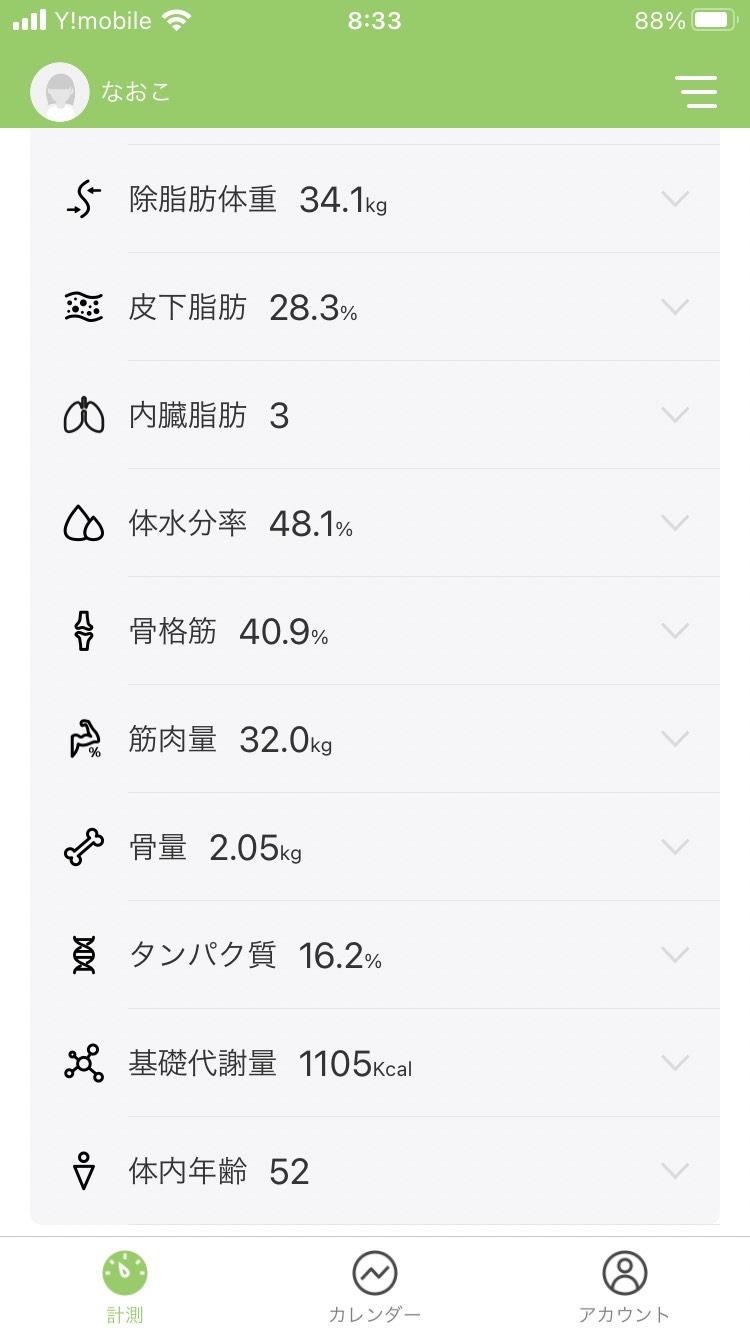The image size is (750, 1334).
Task: Tap the なおこ username label
Action: tap(136, 92)
